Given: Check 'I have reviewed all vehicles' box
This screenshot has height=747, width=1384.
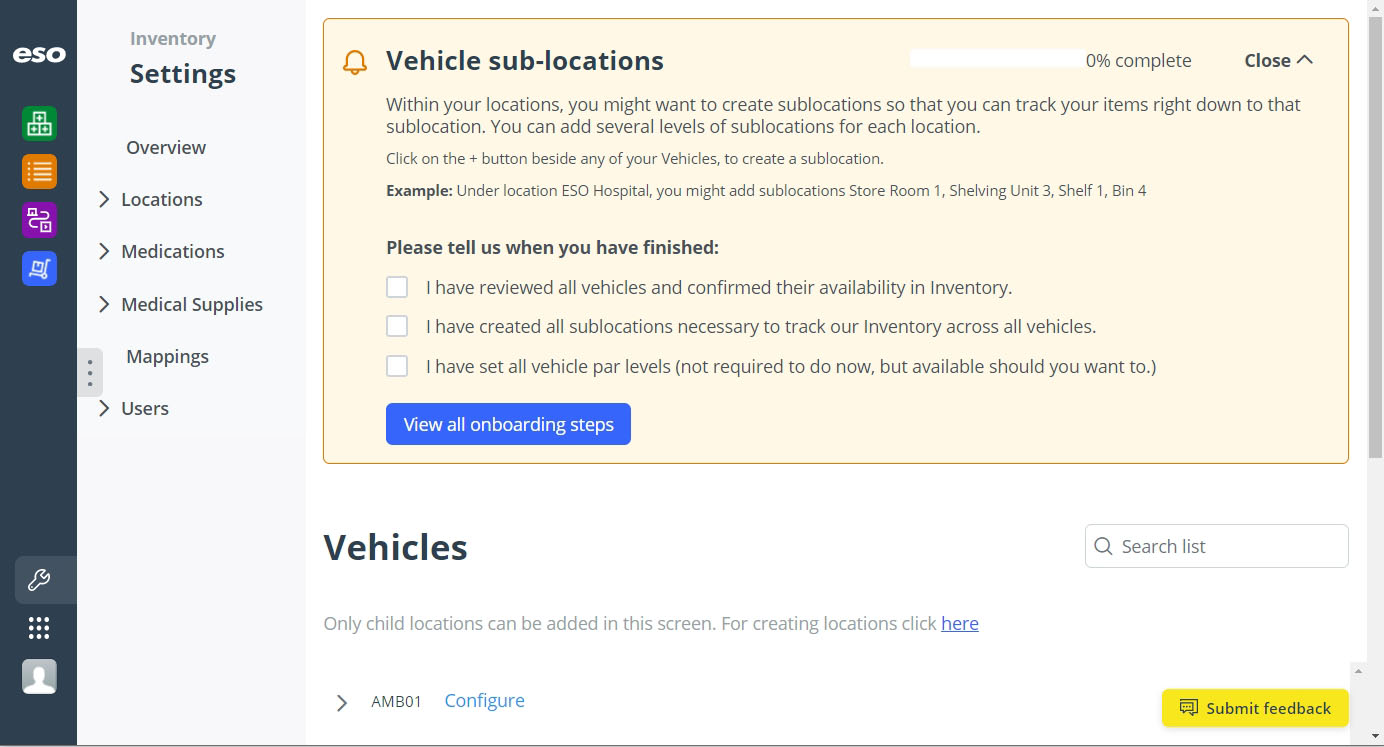Looking at the screenshot, I should click(397, 288).
